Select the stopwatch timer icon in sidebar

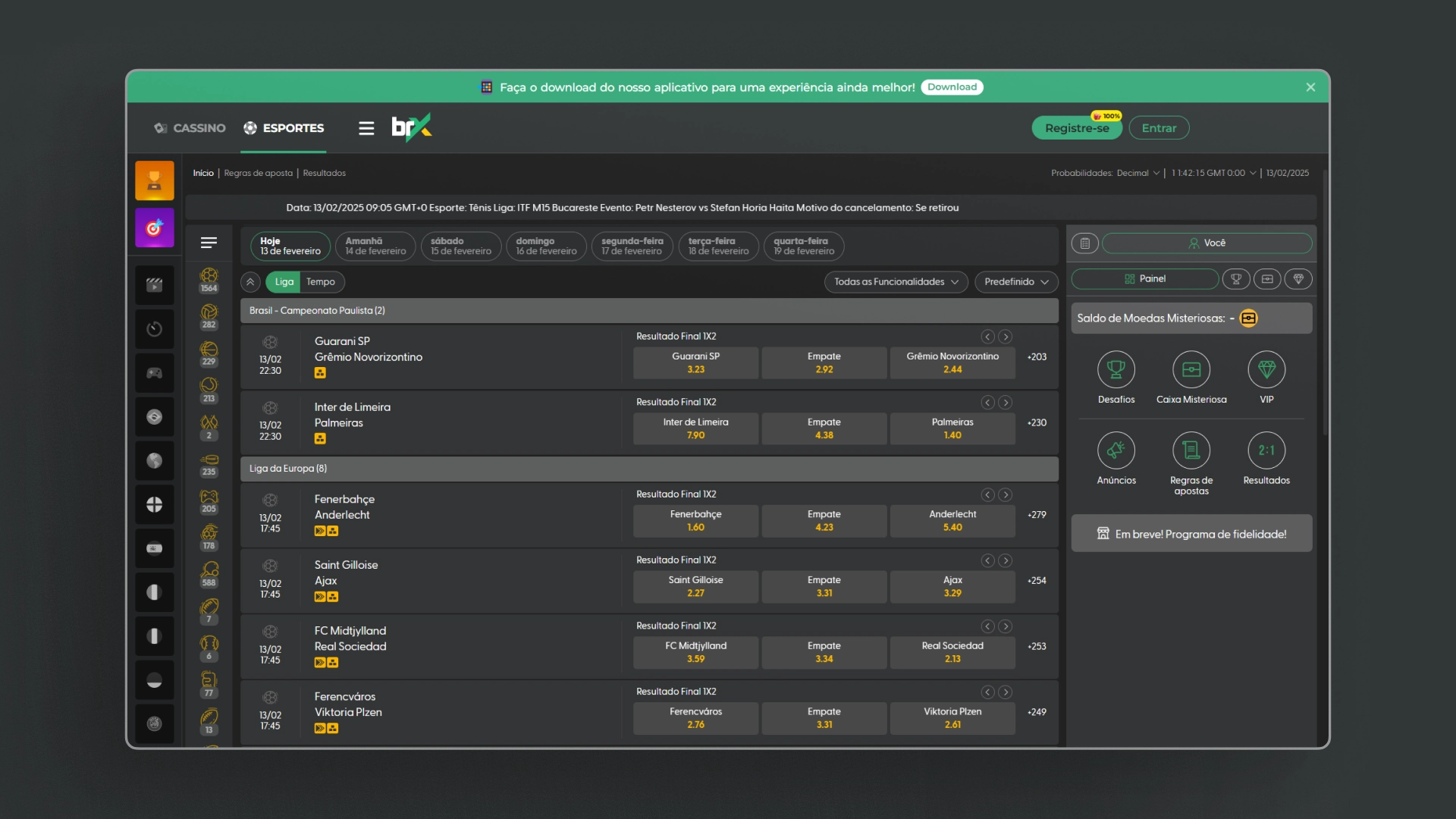point(155,329)
